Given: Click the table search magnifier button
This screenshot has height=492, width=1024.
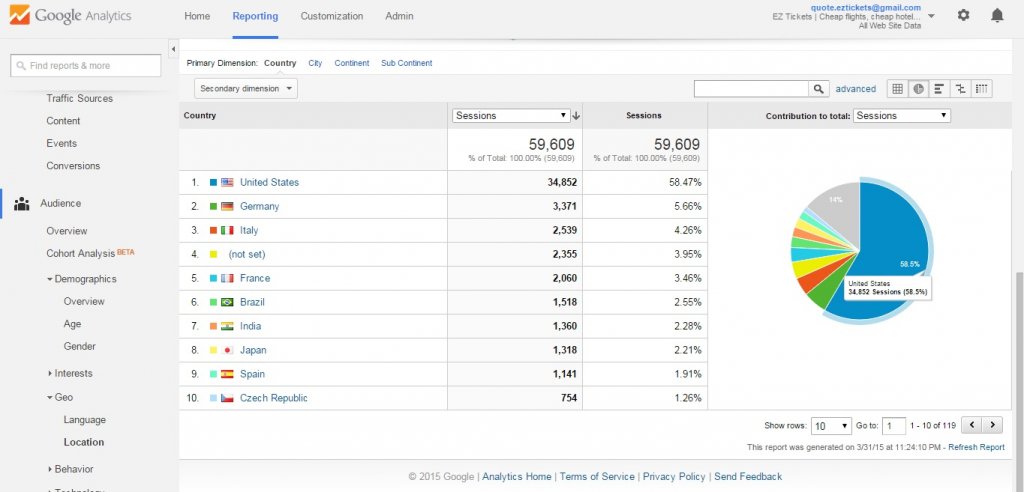Looking at the screenshot, I should [819, 89].
